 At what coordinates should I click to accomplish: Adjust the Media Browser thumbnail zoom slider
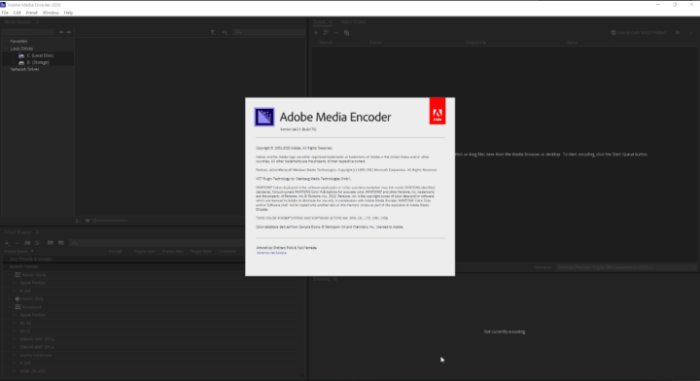click(x=110, y=221)
